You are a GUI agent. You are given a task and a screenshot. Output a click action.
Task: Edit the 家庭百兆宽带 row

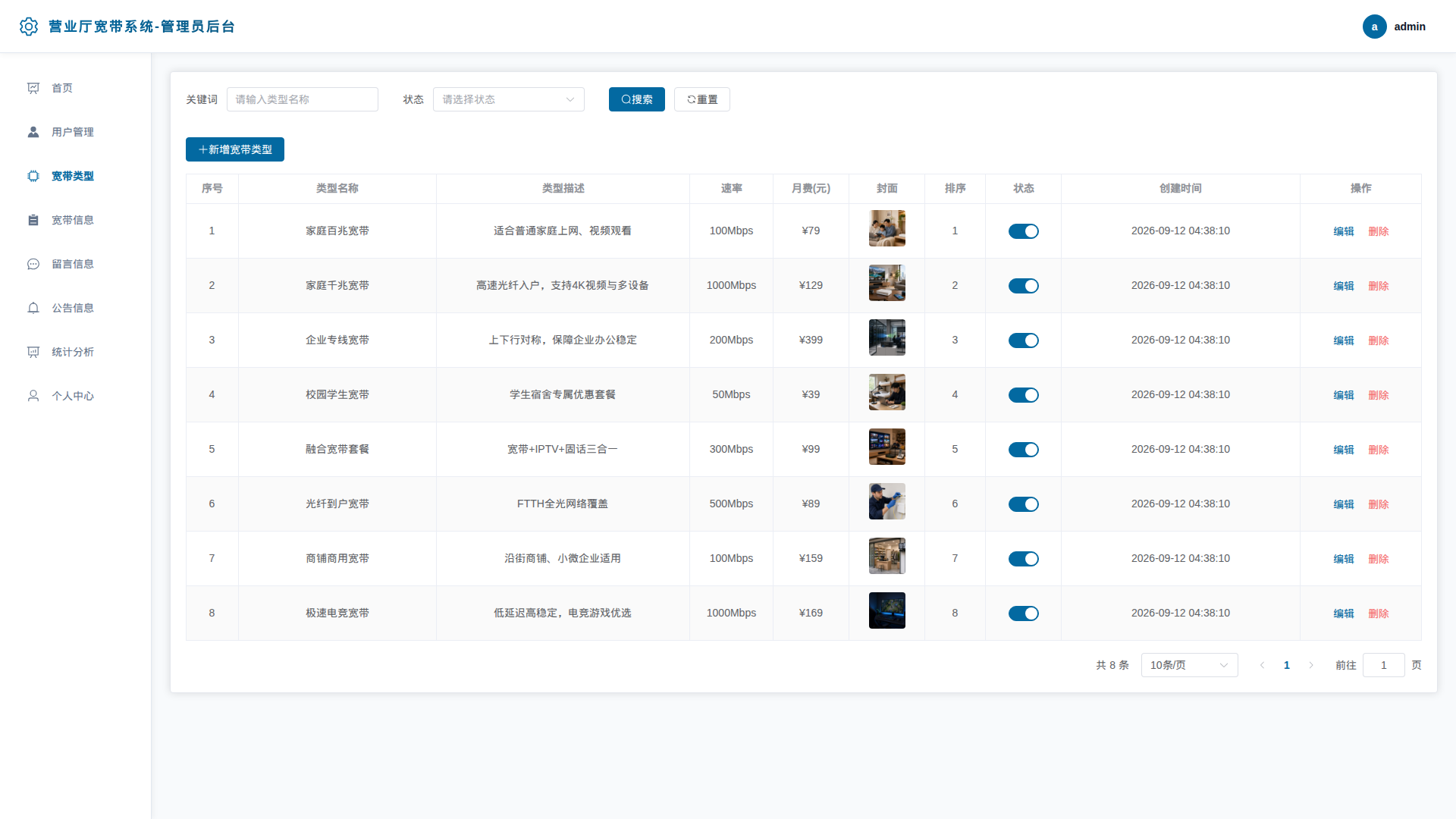pyautogui.click(x=1343, y=231)
